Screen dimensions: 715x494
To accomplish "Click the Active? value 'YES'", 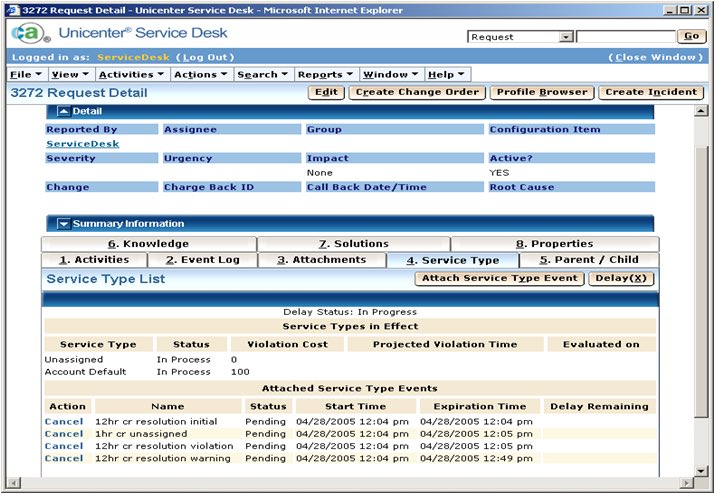I will (x=499, y=173).
